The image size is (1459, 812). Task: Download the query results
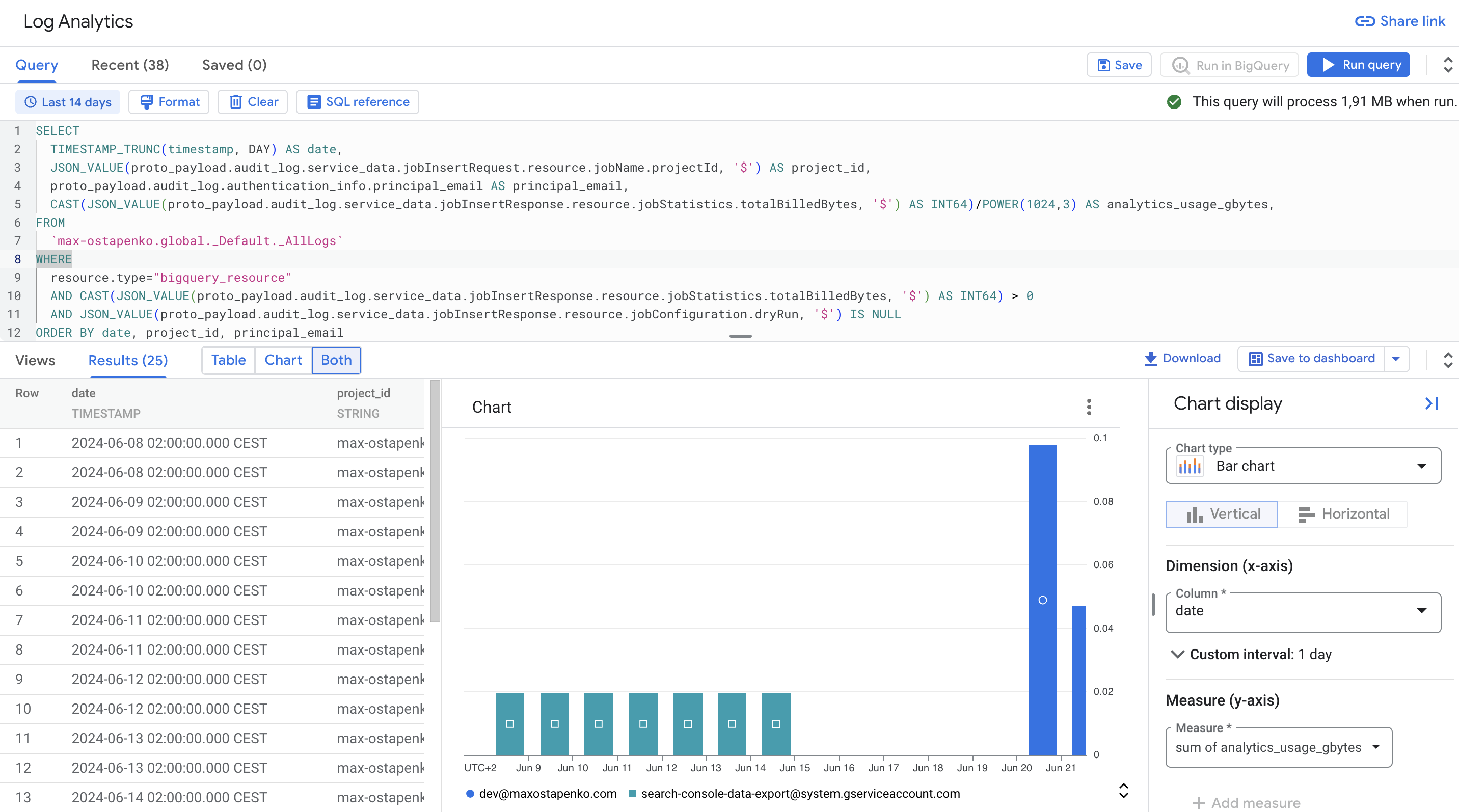click(x=1181, y=359)
